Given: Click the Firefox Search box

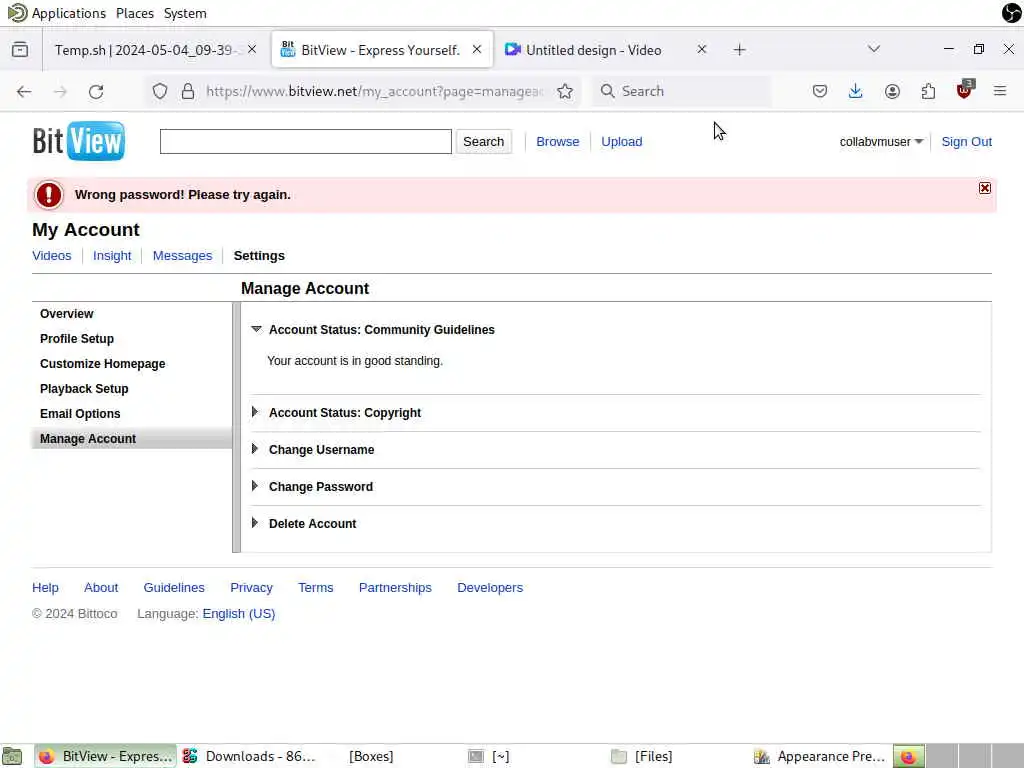Looking at the screenshot, I should pyautogui.click(x=681, y=91).
